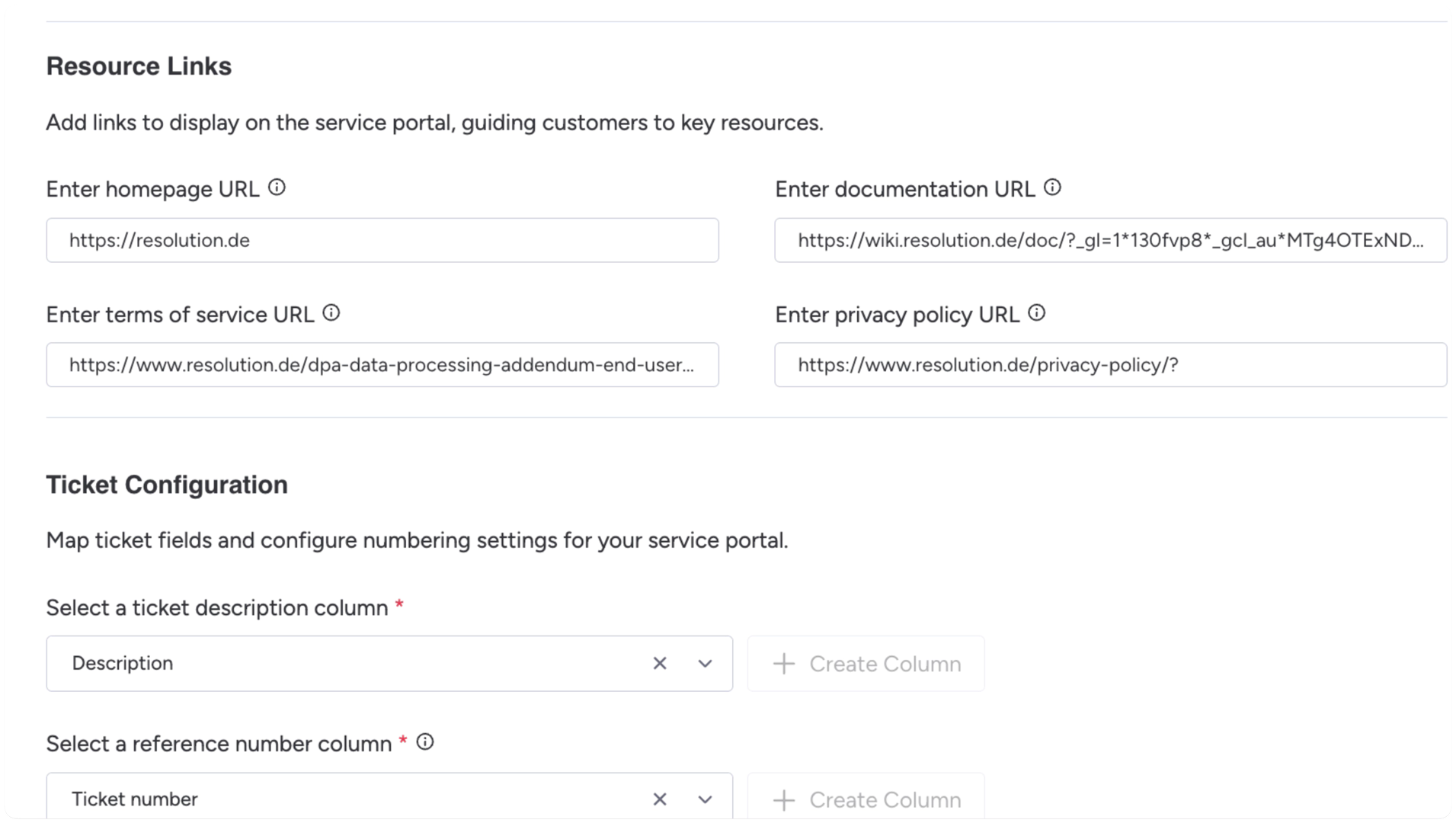Select the documentation URL input field

[x=1110, y=240]
